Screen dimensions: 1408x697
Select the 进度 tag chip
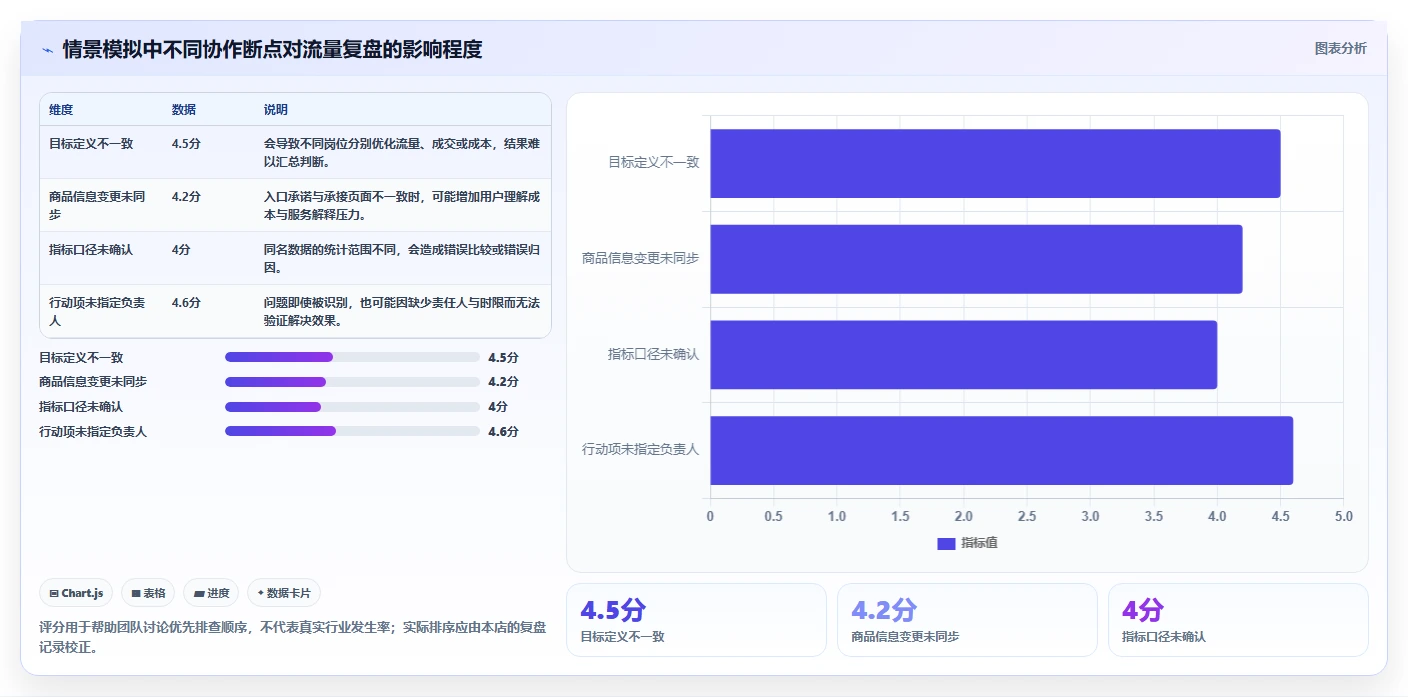pyautogui.click(x=211, y=593)
